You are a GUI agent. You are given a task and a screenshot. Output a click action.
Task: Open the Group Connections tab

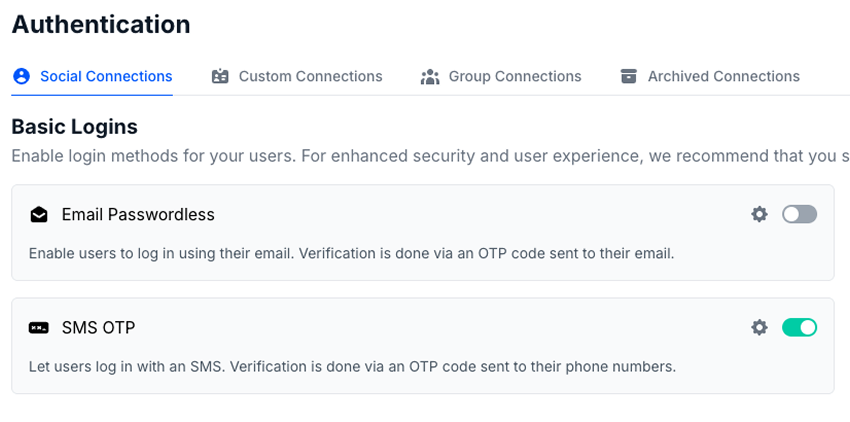tap(514, 76)
